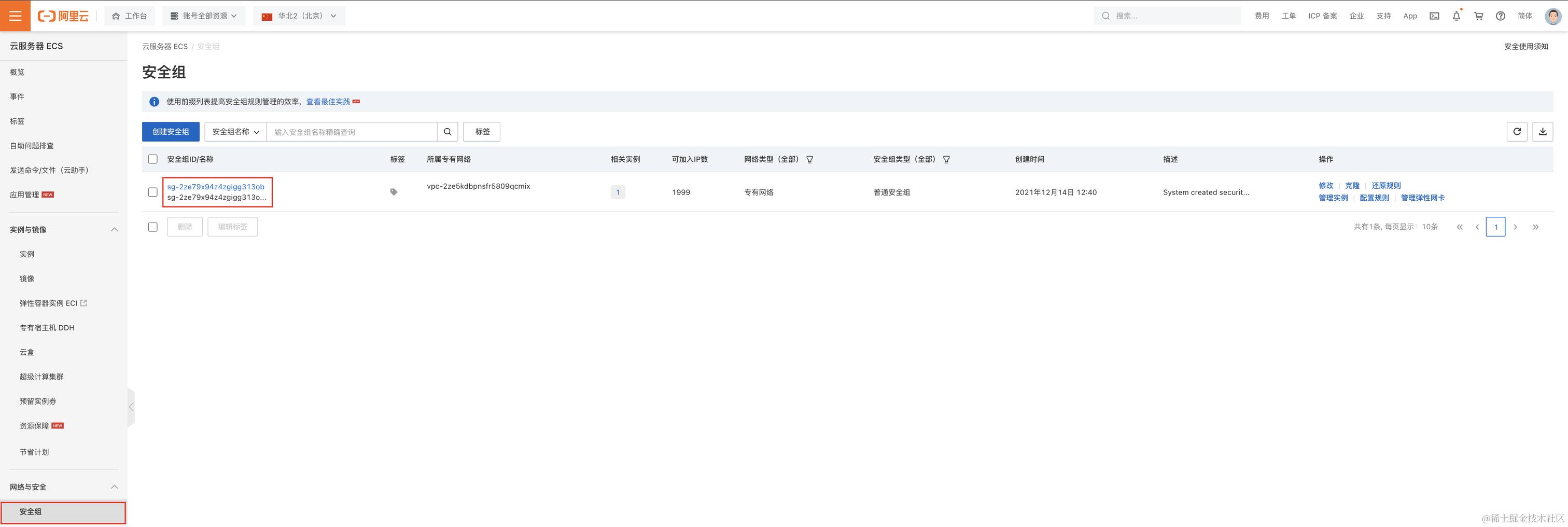Open the account resources dropdown
Screen dimensions: 1568x527
[204, 16]
